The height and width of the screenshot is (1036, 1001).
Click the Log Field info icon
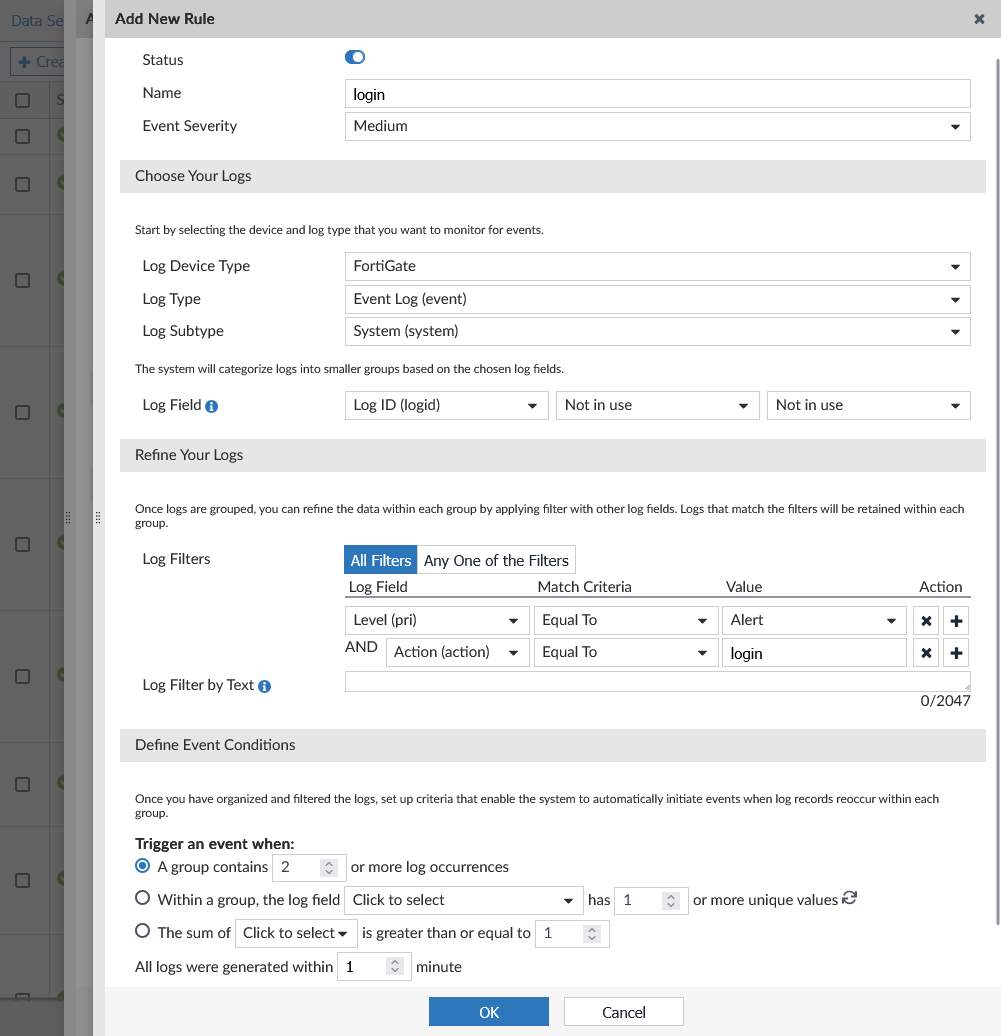(212, 406)
